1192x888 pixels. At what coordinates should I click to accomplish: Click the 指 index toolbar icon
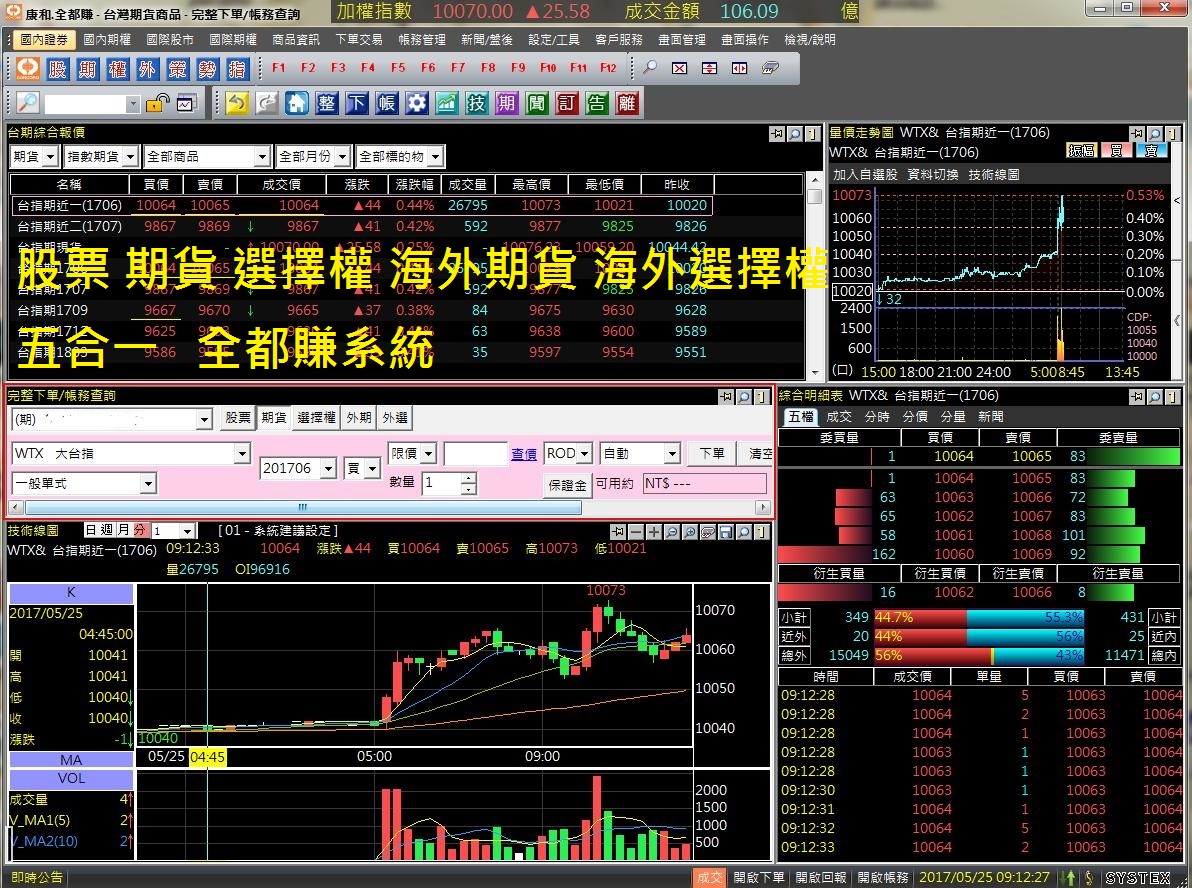(x=236, y=68)
